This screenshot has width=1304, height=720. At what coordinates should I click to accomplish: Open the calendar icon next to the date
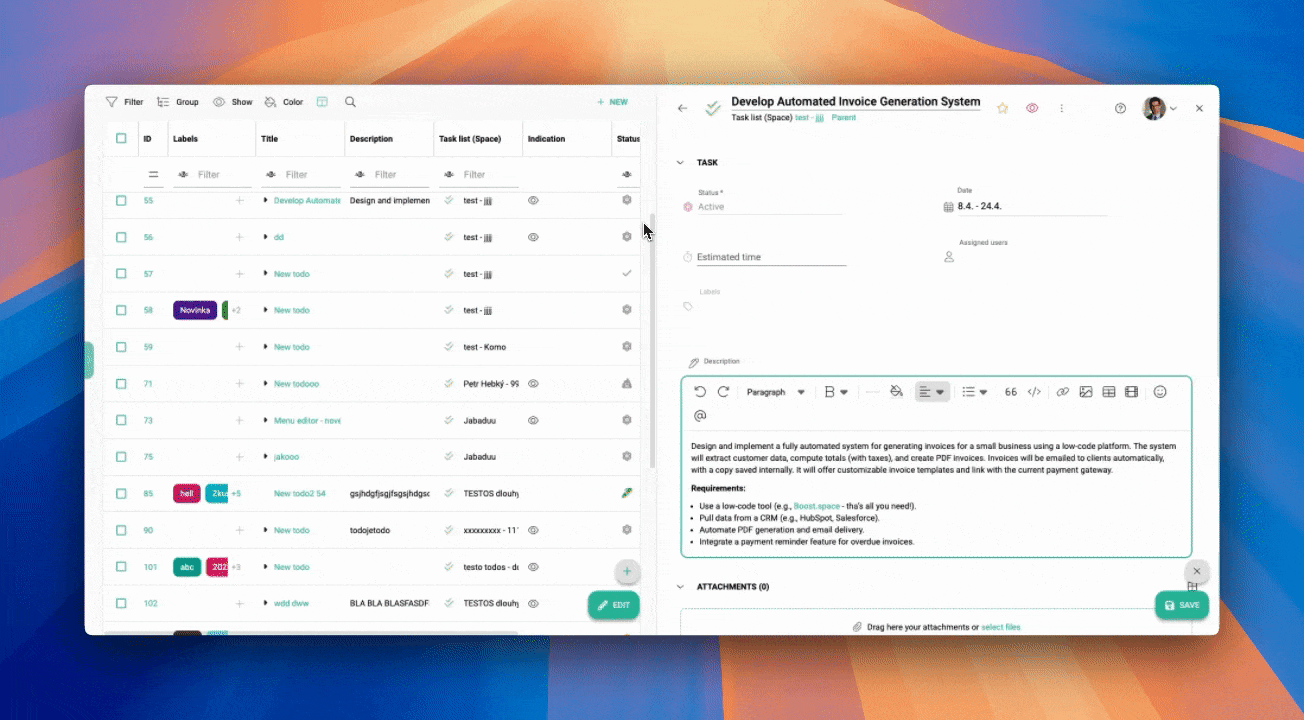(948, 206)
